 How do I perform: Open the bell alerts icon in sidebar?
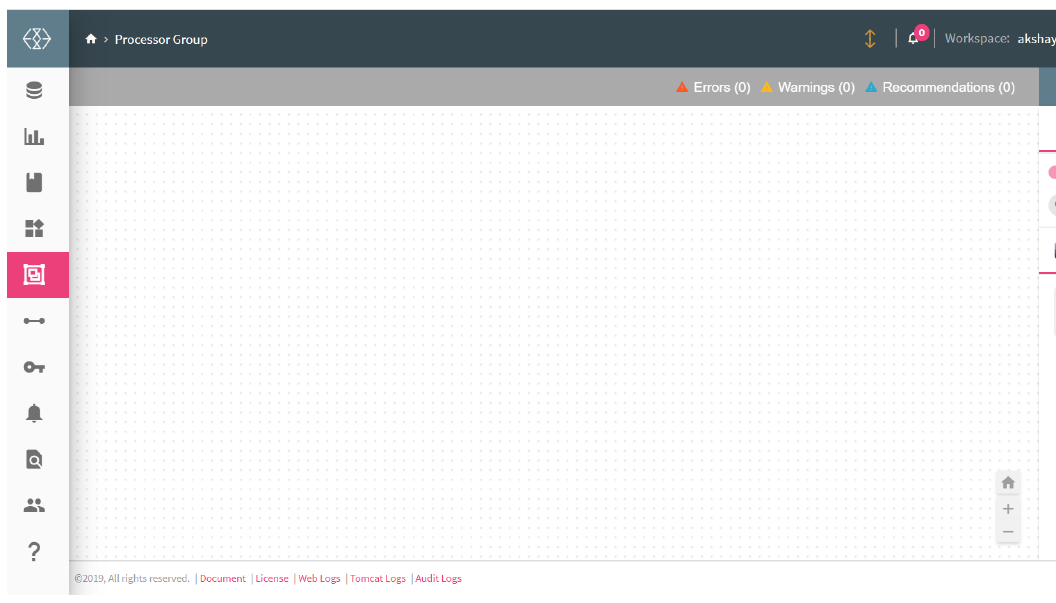click(34, 413)
